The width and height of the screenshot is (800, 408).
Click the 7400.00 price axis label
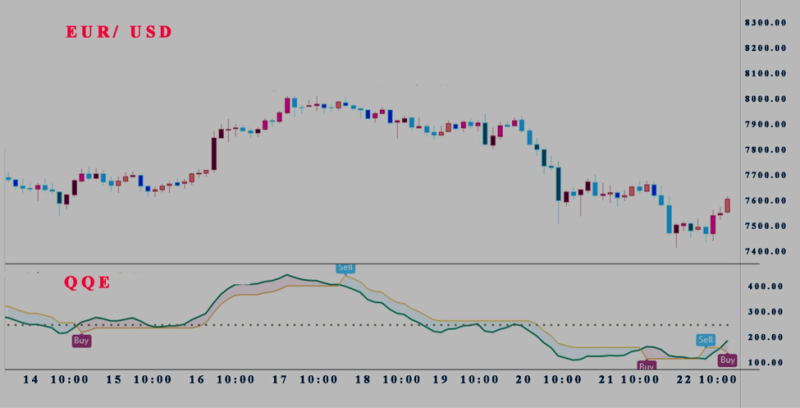pos(765,251)
